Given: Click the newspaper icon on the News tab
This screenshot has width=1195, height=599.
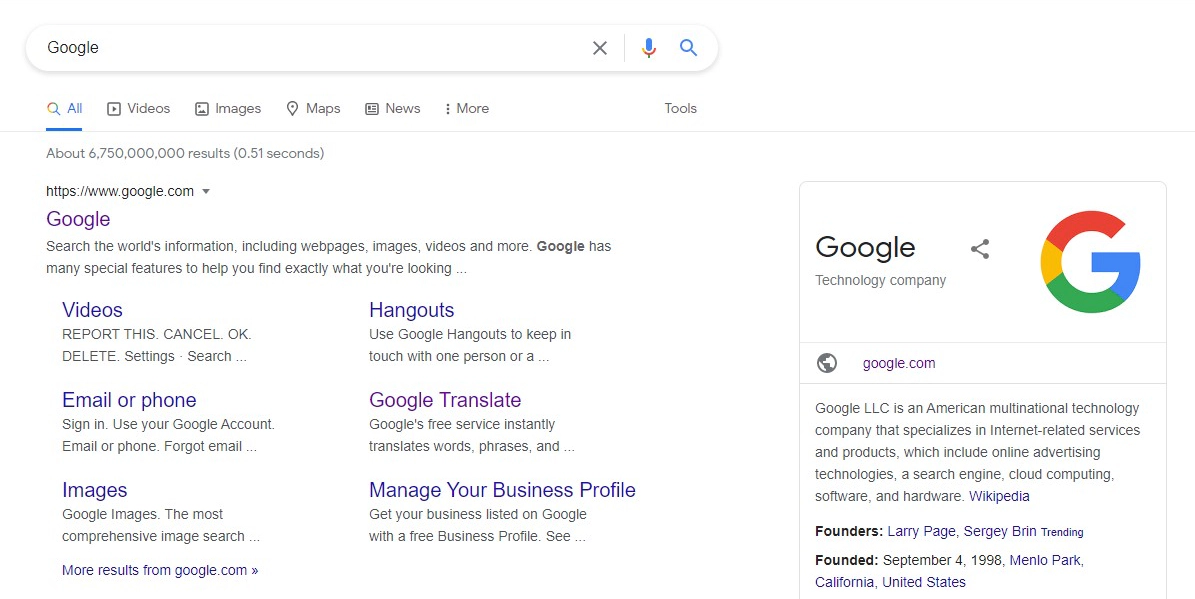Looking at the screenshot, I should [371, 108].
